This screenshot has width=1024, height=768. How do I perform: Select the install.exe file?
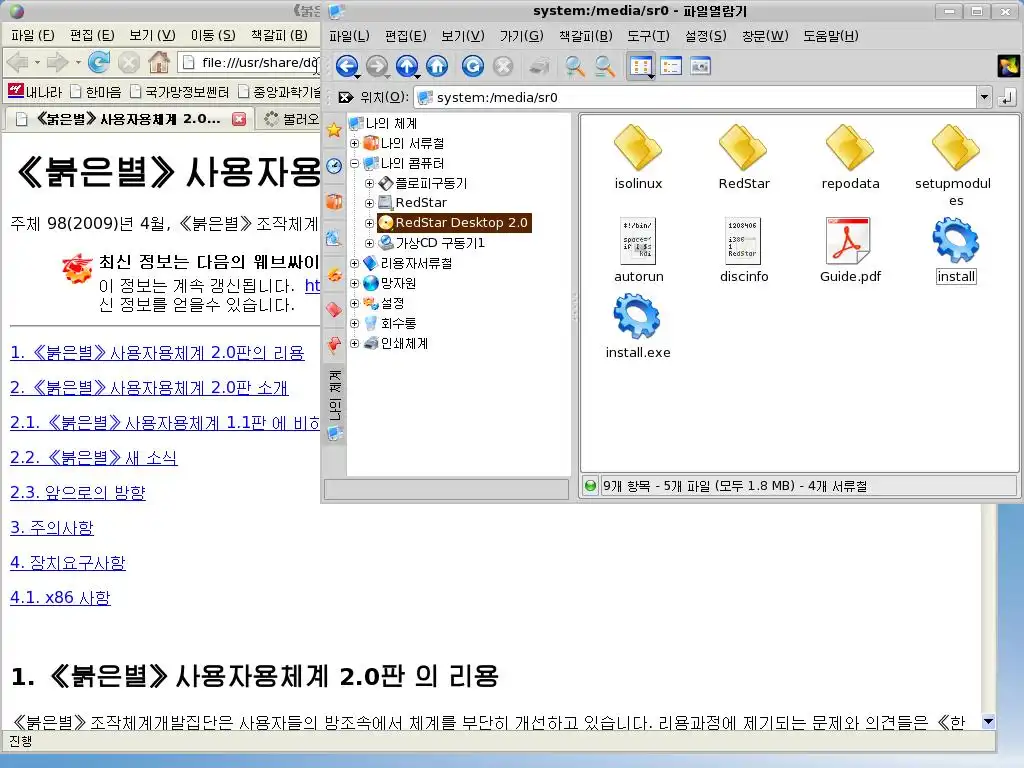[638, 326]
